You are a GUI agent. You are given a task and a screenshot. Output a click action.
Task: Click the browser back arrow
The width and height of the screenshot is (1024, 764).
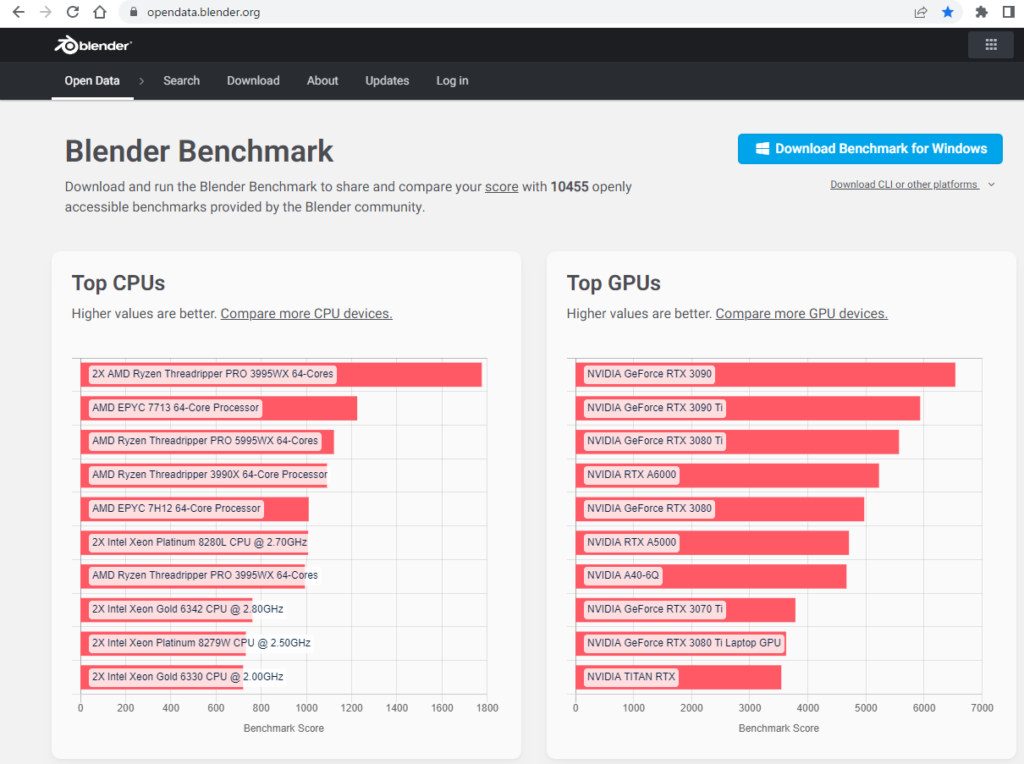click(18, 12)
